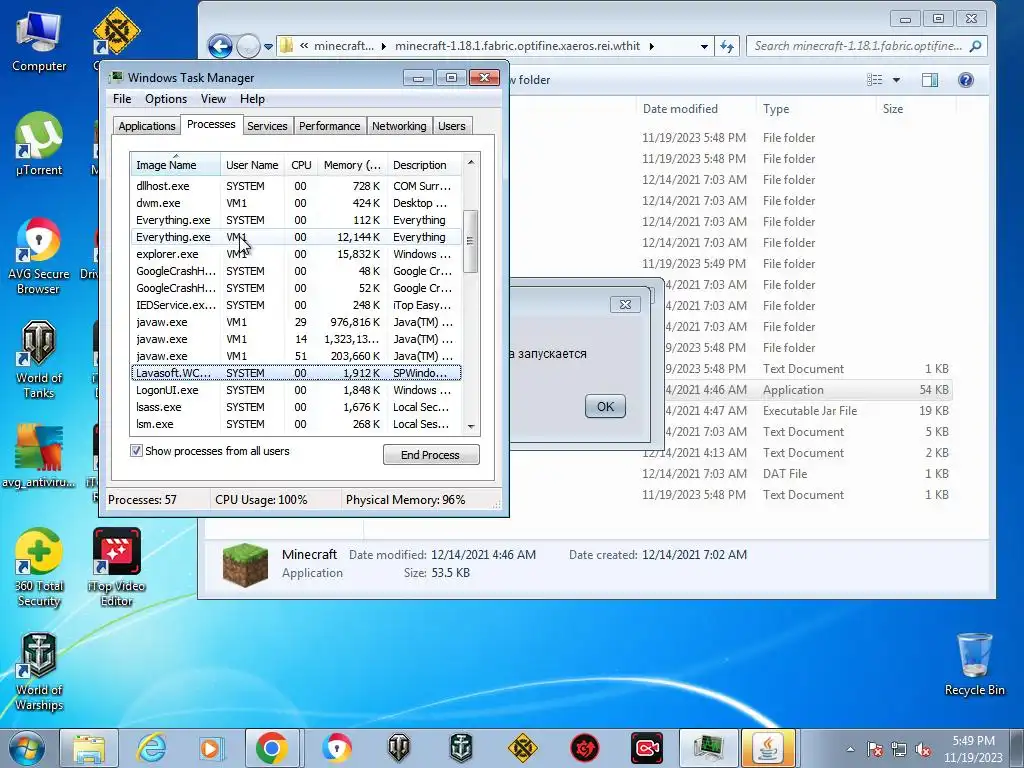The image size is (1024, 768).
Task: Open the Recycle Bin
Action: click(974, 665)
